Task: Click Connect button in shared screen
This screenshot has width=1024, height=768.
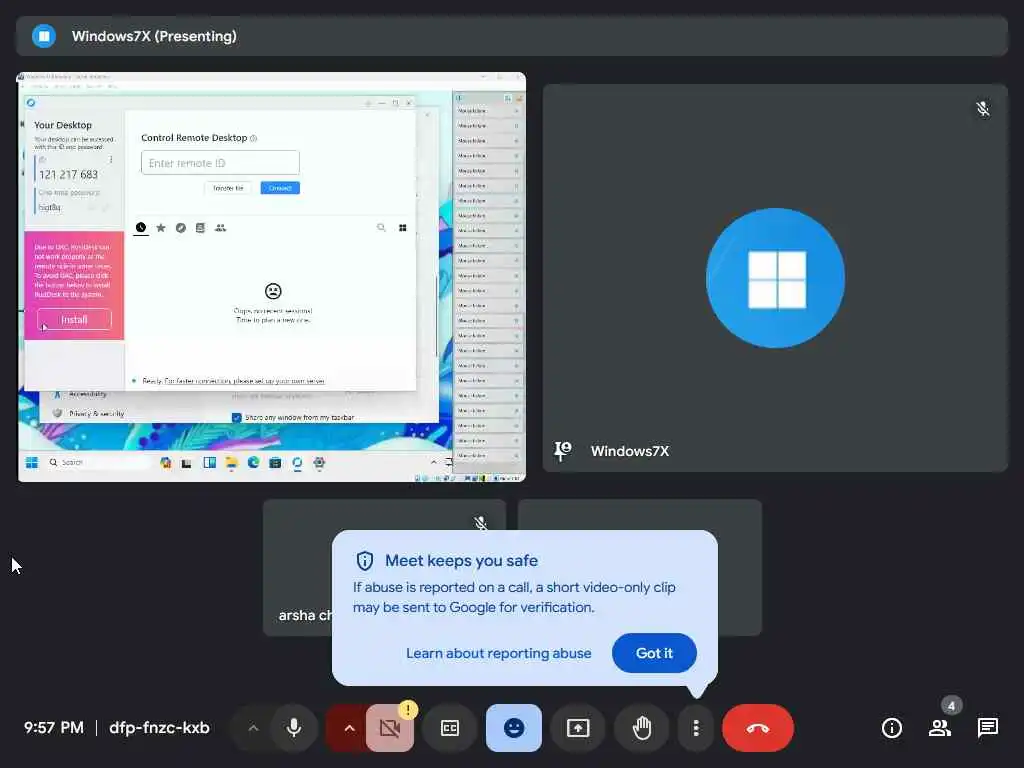Action: tap(280, 188)
